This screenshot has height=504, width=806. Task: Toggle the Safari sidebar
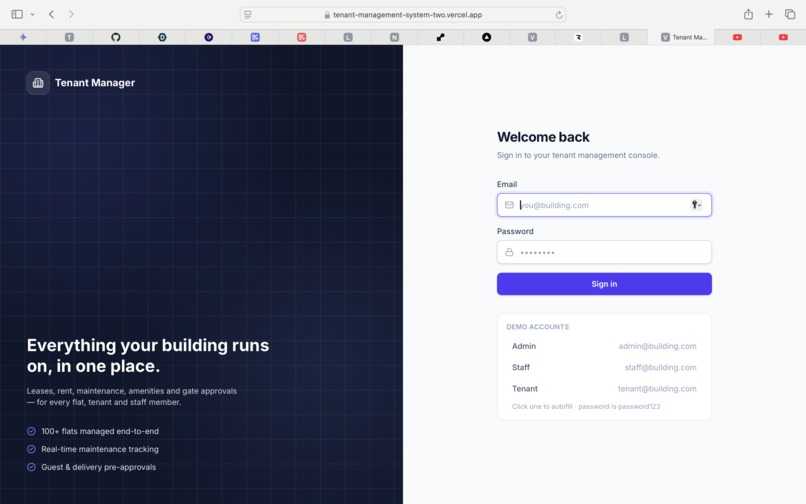(x=17, y=14)
